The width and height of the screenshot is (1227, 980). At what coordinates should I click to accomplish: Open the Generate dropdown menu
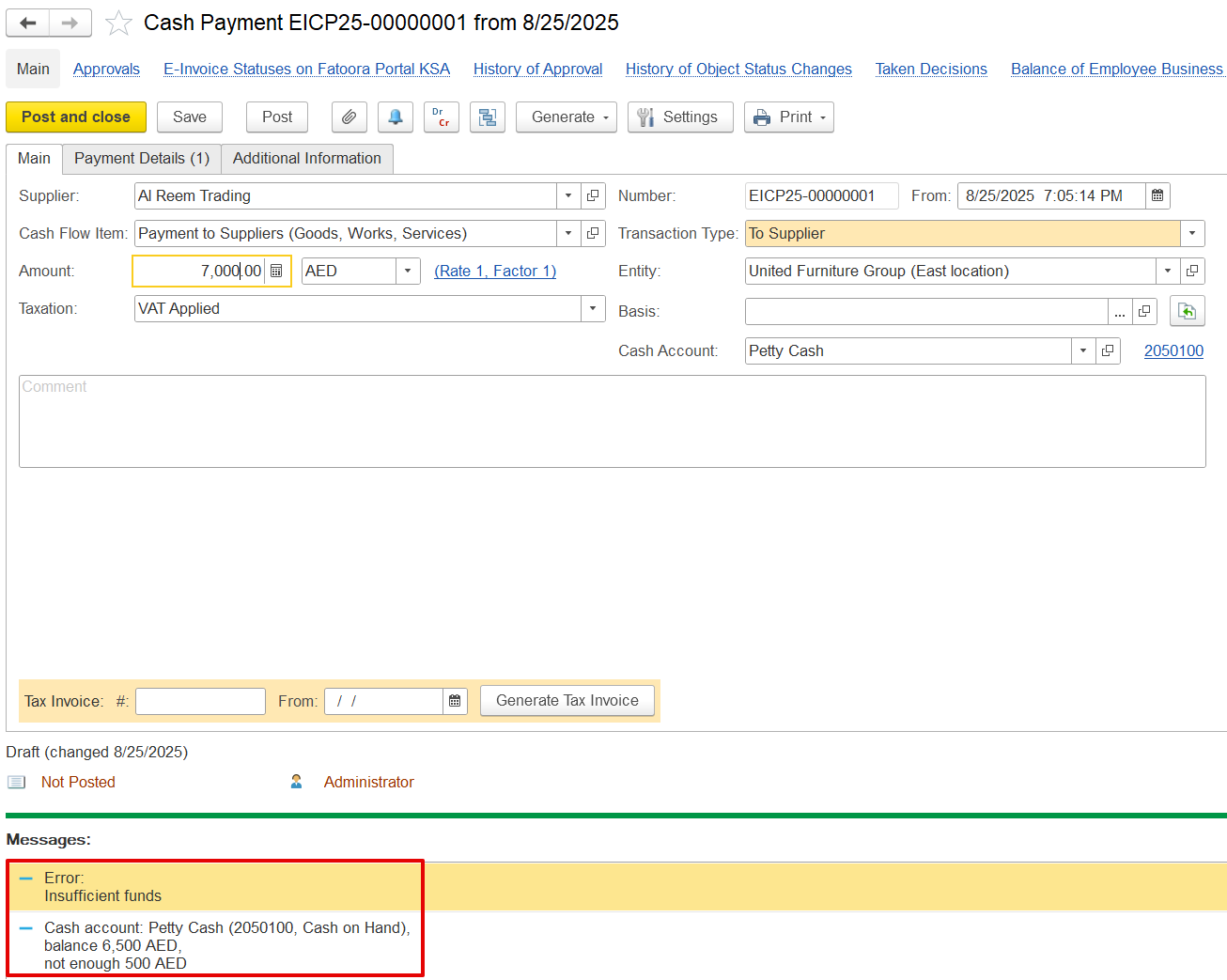tap(566, 117)
